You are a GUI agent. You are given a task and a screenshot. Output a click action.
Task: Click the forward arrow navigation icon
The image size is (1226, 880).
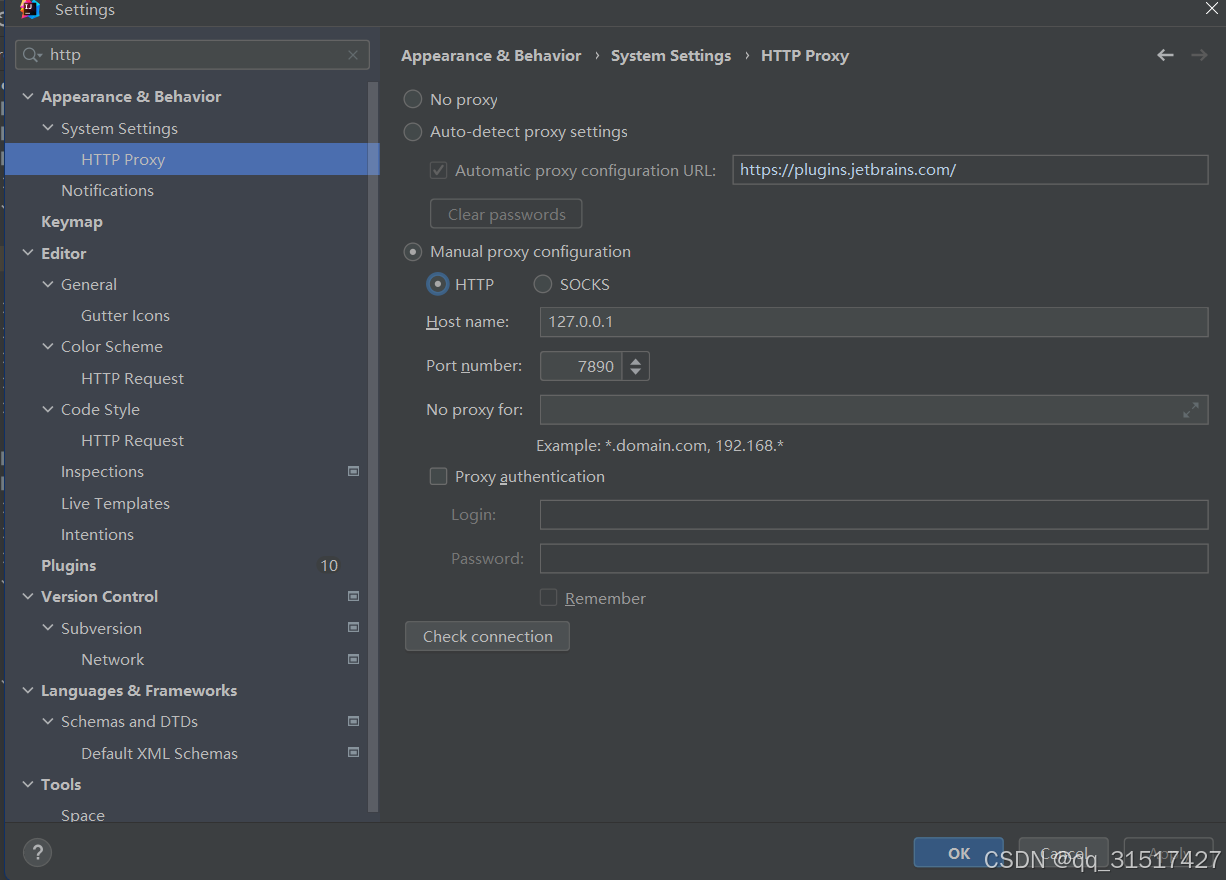[x=1199, y=55]
